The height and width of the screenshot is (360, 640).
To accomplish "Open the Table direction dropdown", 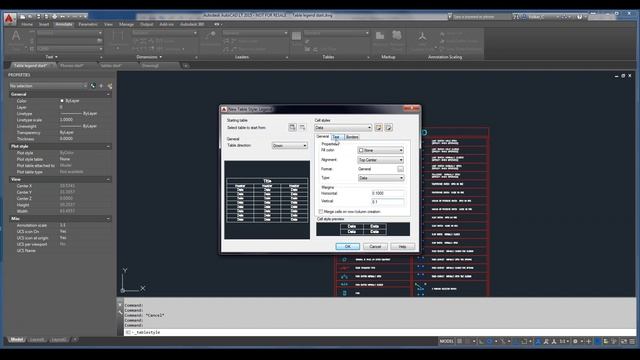I will 289,146.
